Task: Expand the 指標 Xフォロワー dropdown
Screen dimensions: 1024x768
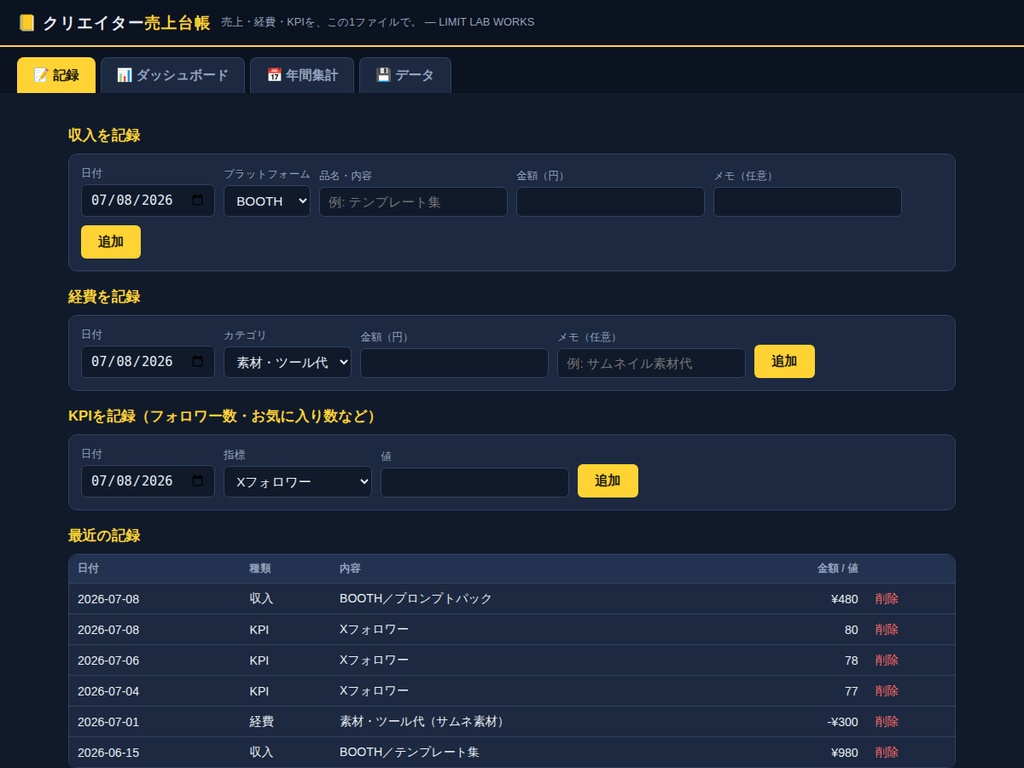Action: point(298,482)
